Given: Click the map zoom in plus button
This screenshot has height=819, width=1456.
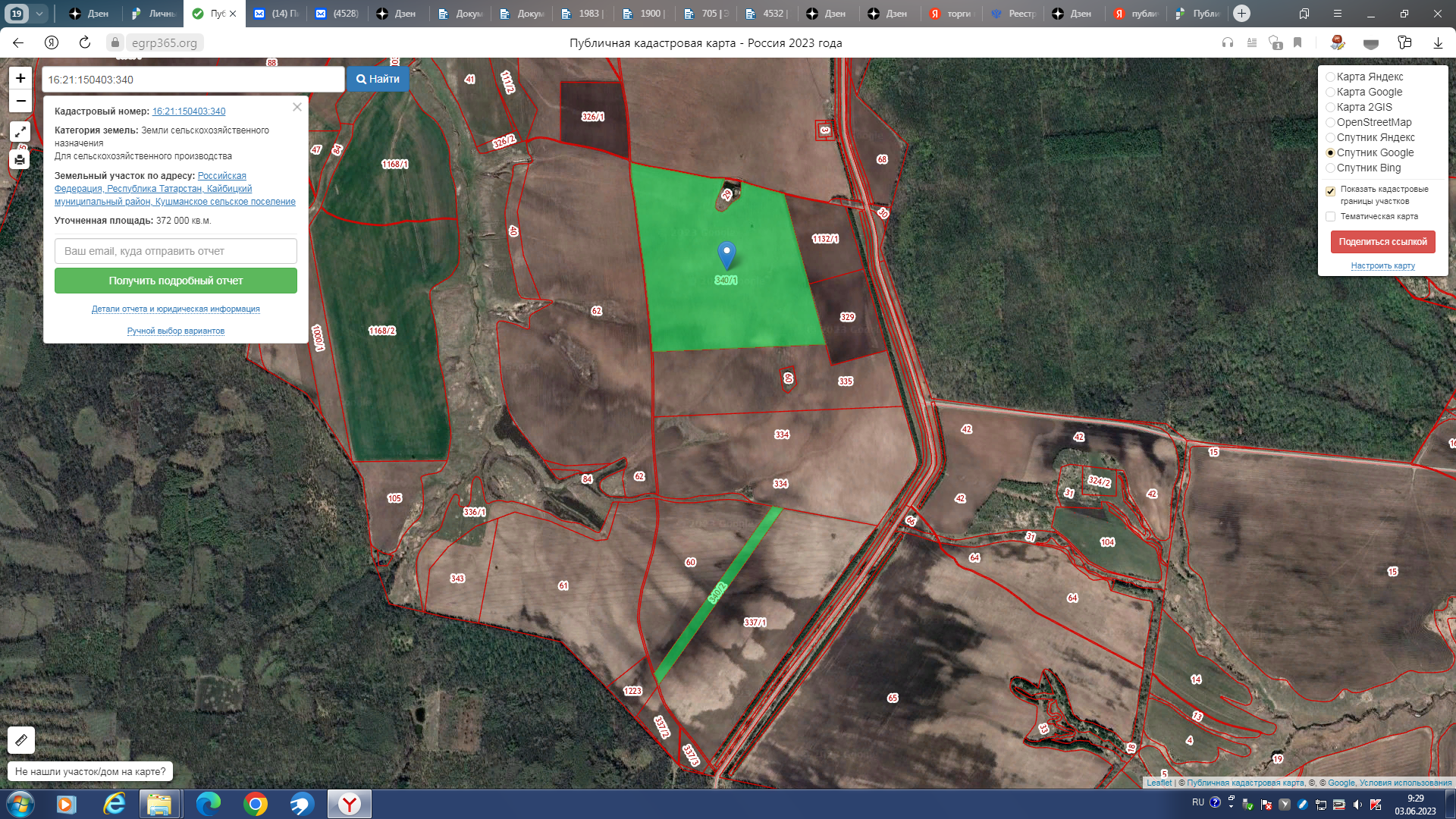Looking at the screenshot, I should pos(20,78).
